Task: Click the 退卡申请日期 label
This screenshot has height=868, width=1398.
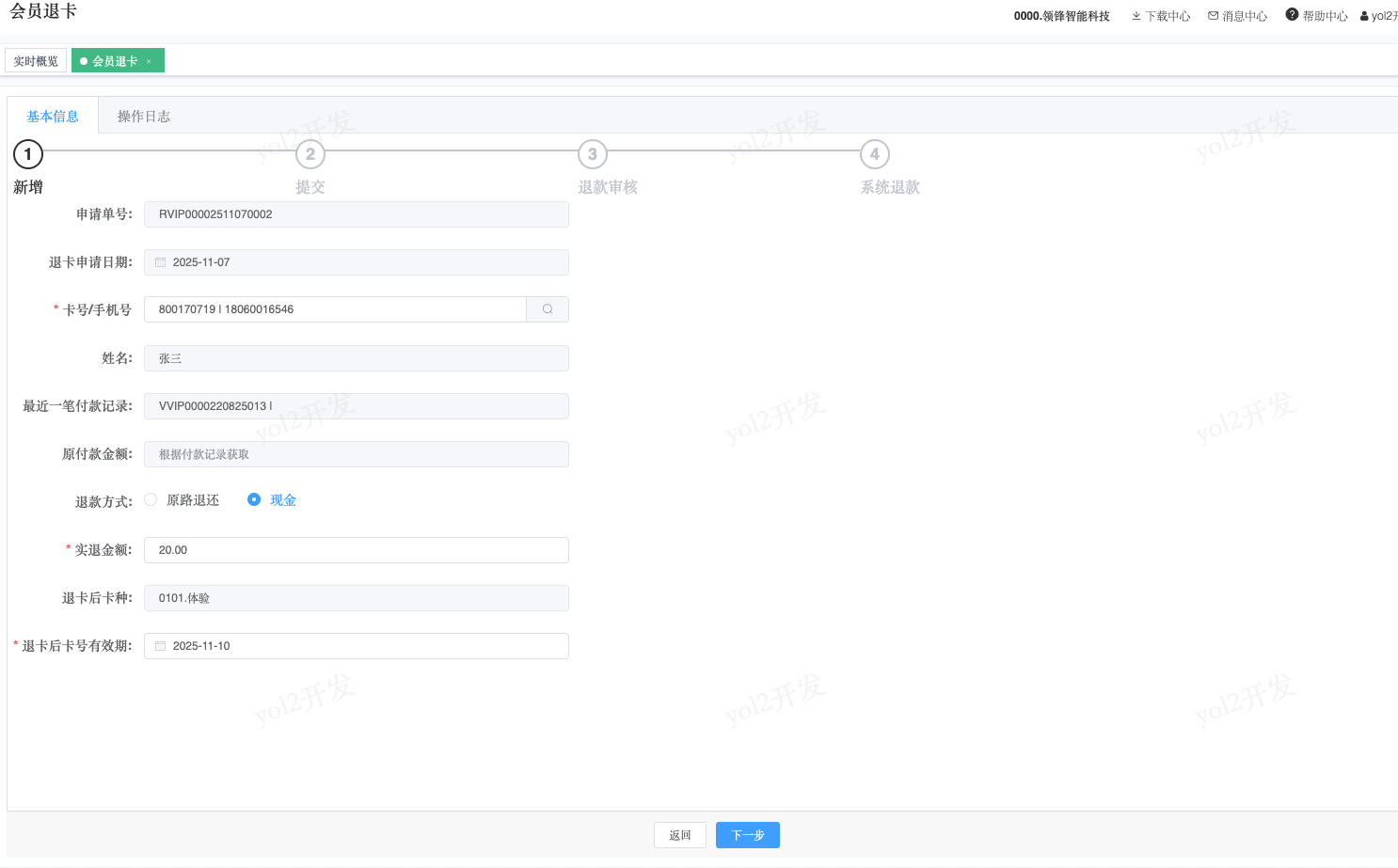Action: pos(90,262)
